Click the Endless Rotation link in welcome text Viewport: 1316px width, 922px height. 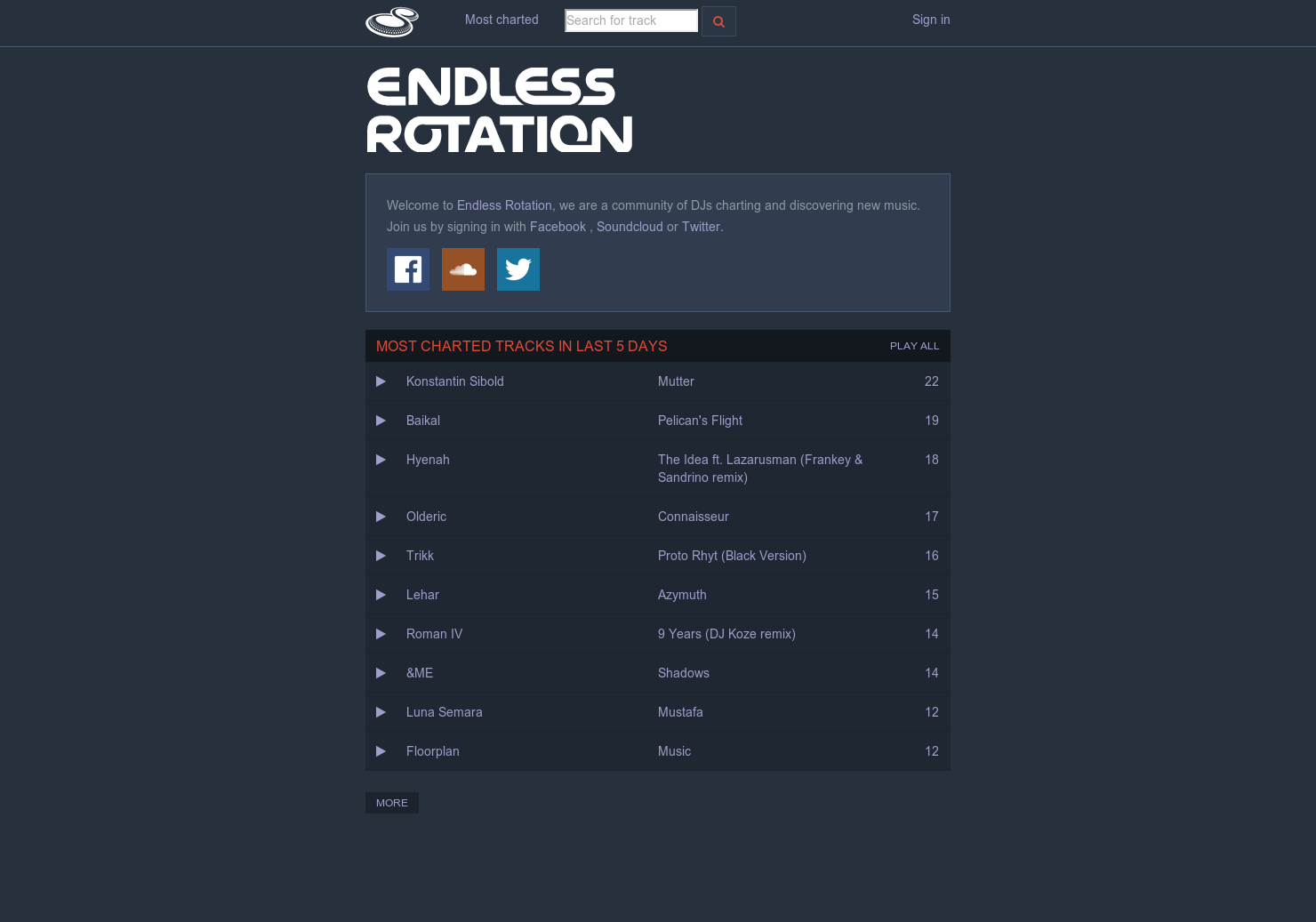coord(504,205)
